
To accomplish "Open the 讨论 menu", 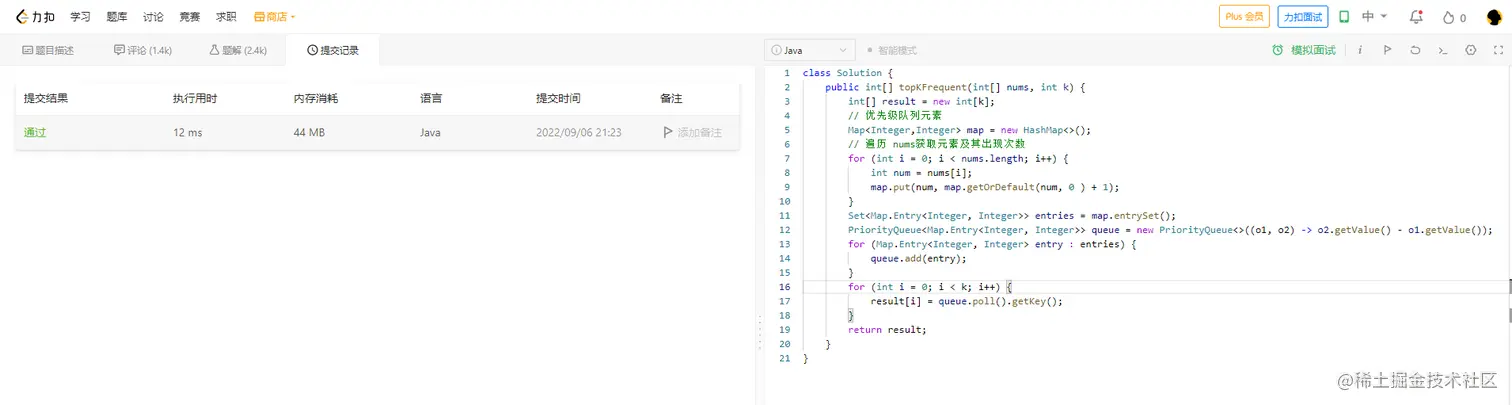I will 153,17.
